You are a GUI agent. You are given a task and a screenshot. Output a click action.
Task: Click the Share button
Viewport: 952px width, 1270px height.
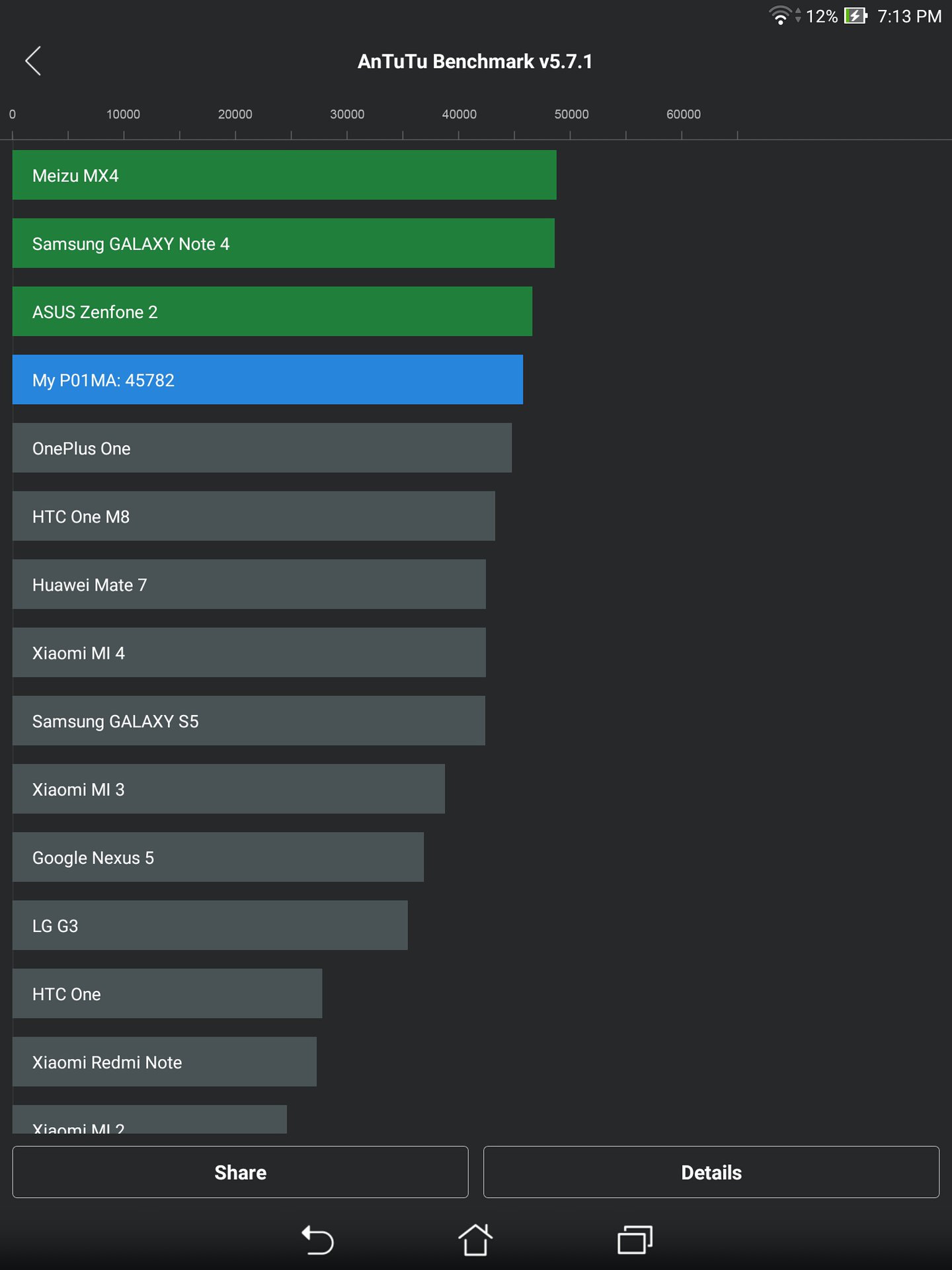[240, 1172]
